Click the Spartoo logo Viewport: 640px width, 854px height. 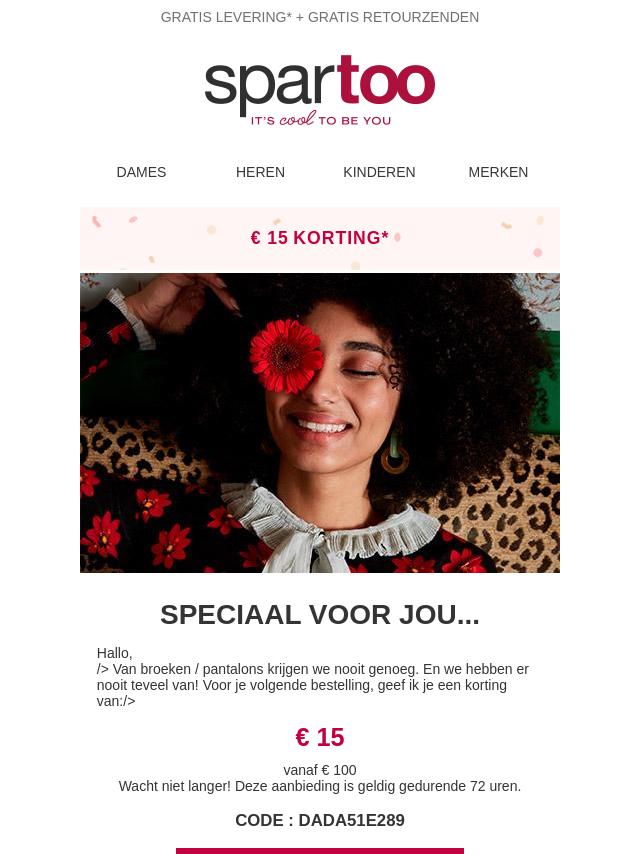[320, 90]
